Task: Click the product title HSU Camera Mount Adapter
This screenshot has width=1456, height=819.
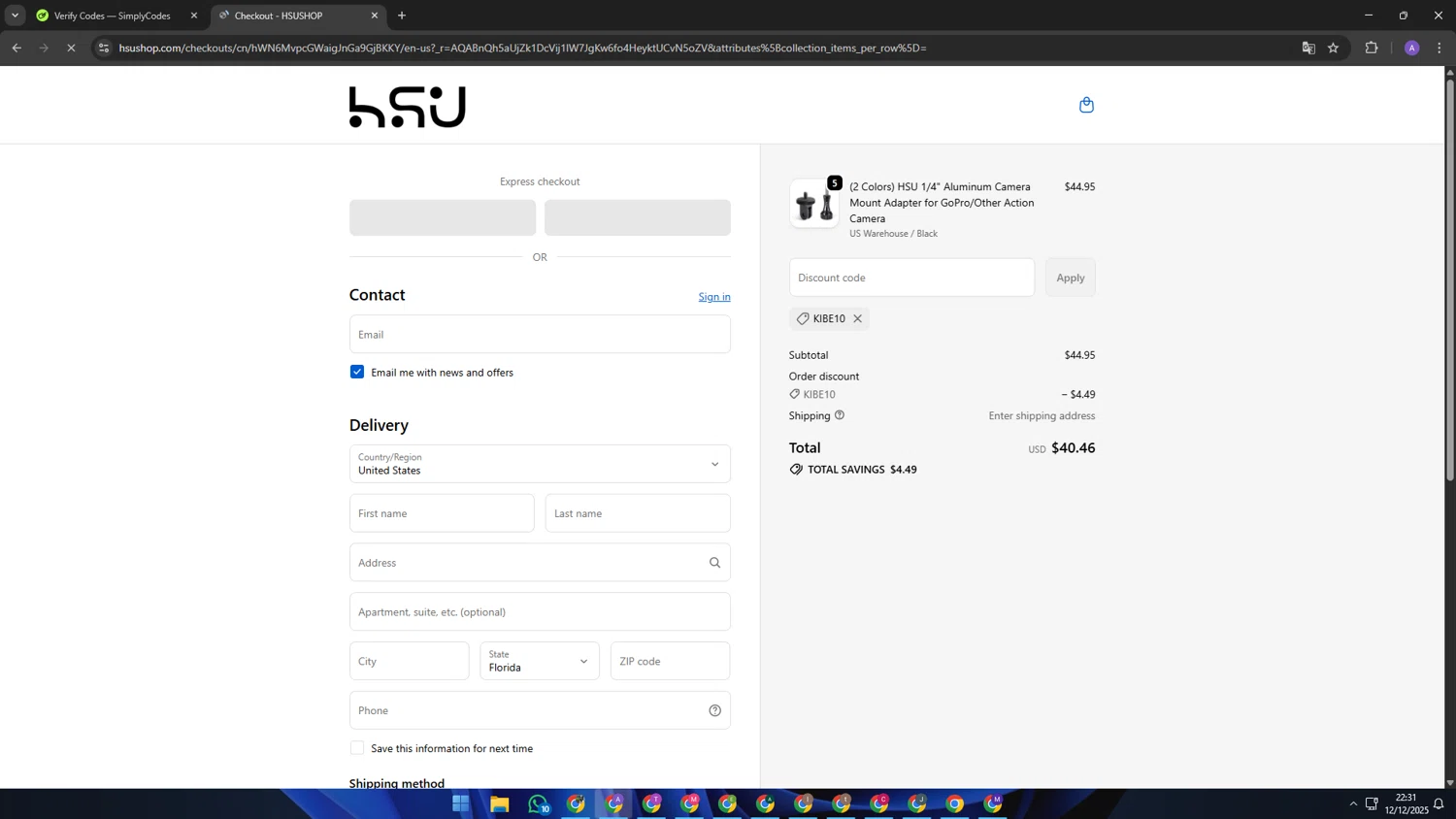Action: 942,202
